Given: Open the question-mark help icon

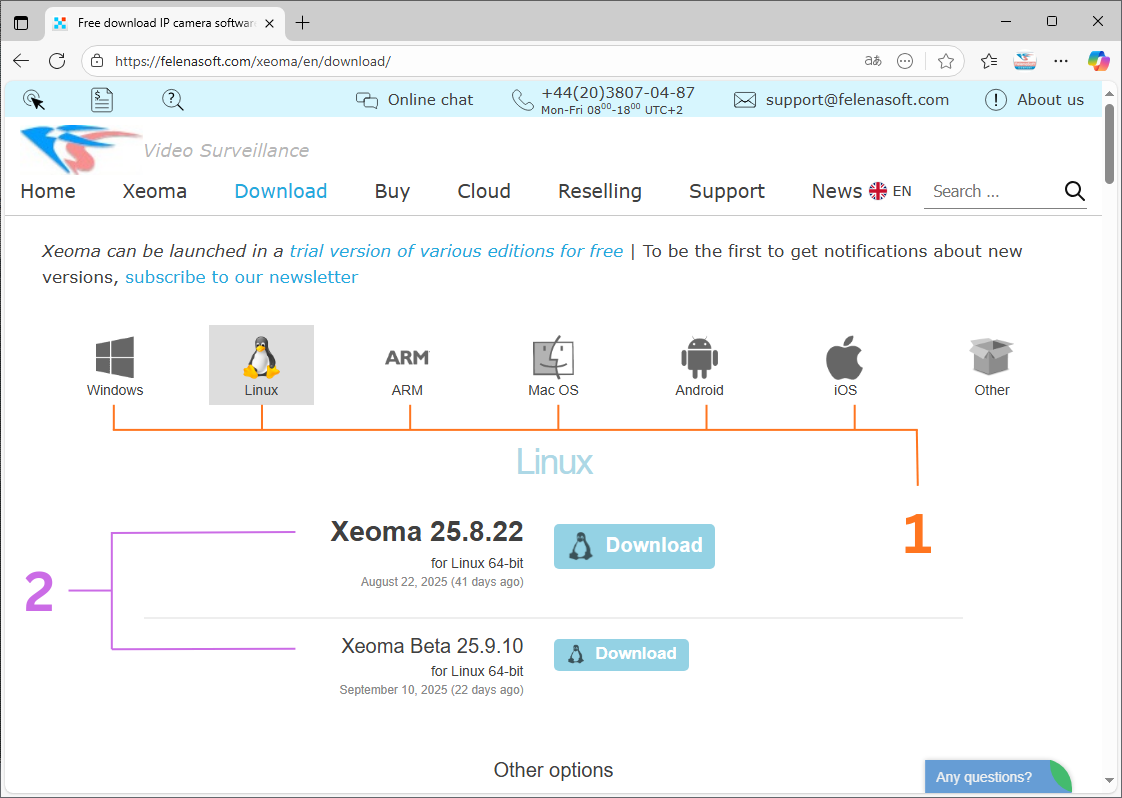Looking at the screenshot, I should pyautogui.click(x=172, y=99).
